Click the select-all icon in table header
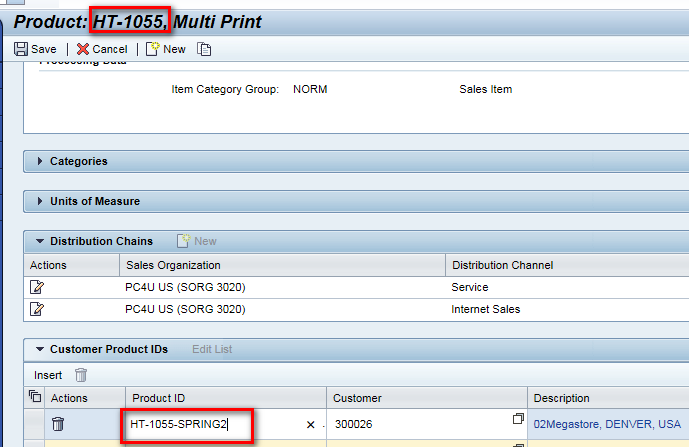 coord(36,398)
